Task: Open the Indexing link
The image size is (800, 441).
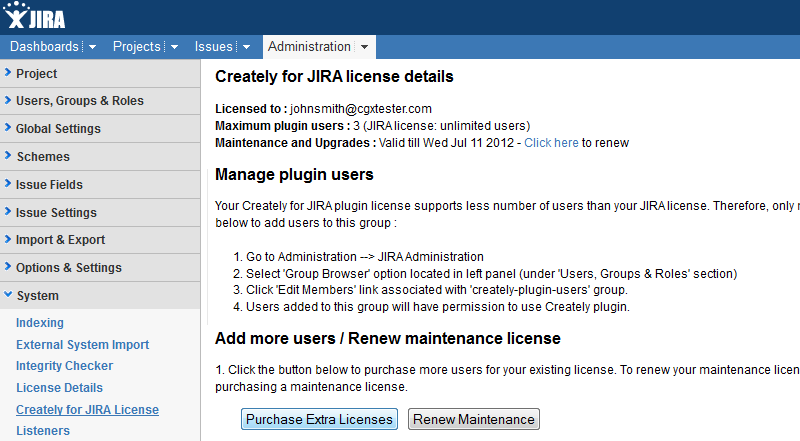Action: [x=40, y=323]
